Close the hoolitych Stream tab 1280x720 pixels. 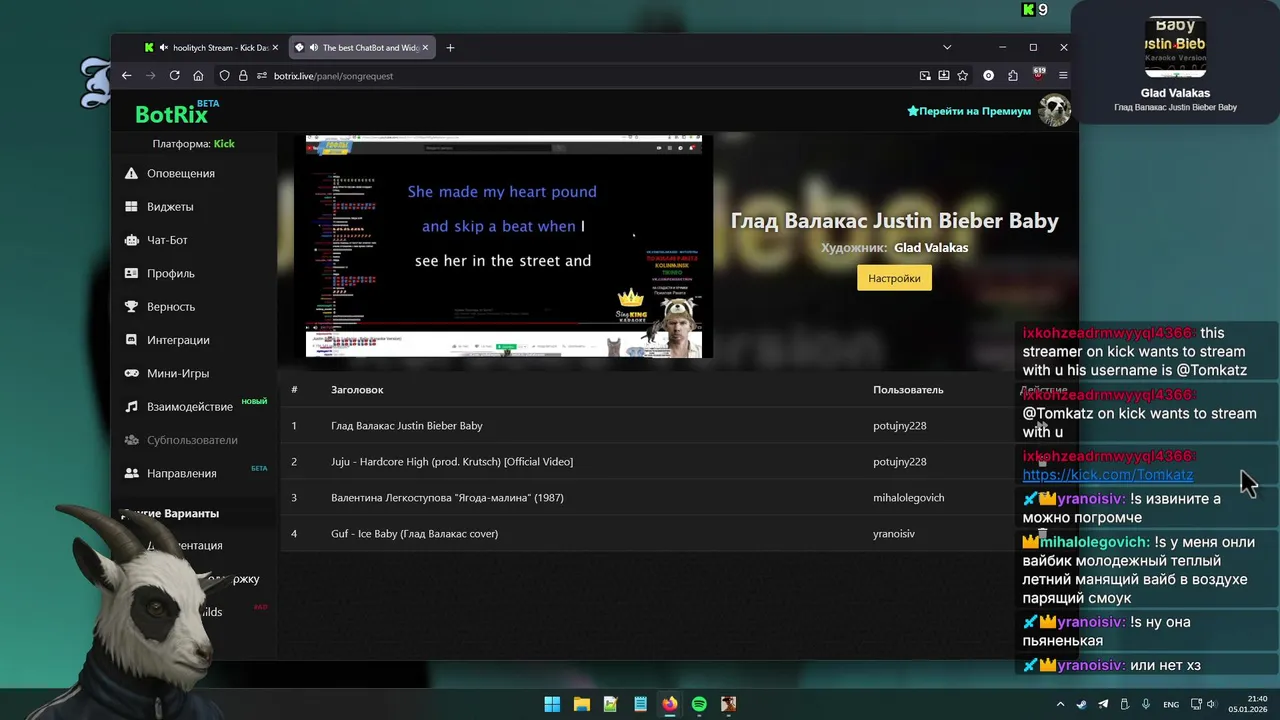275,47
